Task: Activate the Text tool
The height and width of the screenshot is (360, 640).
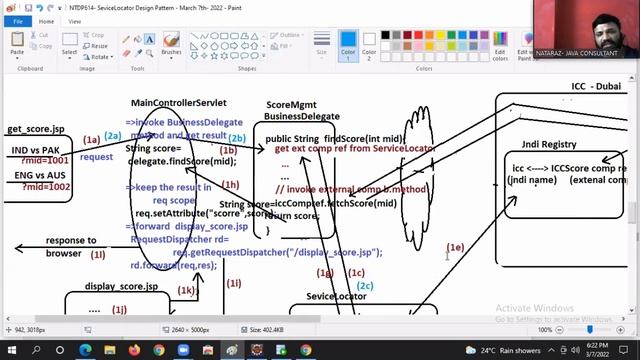Action: point(150,40)
